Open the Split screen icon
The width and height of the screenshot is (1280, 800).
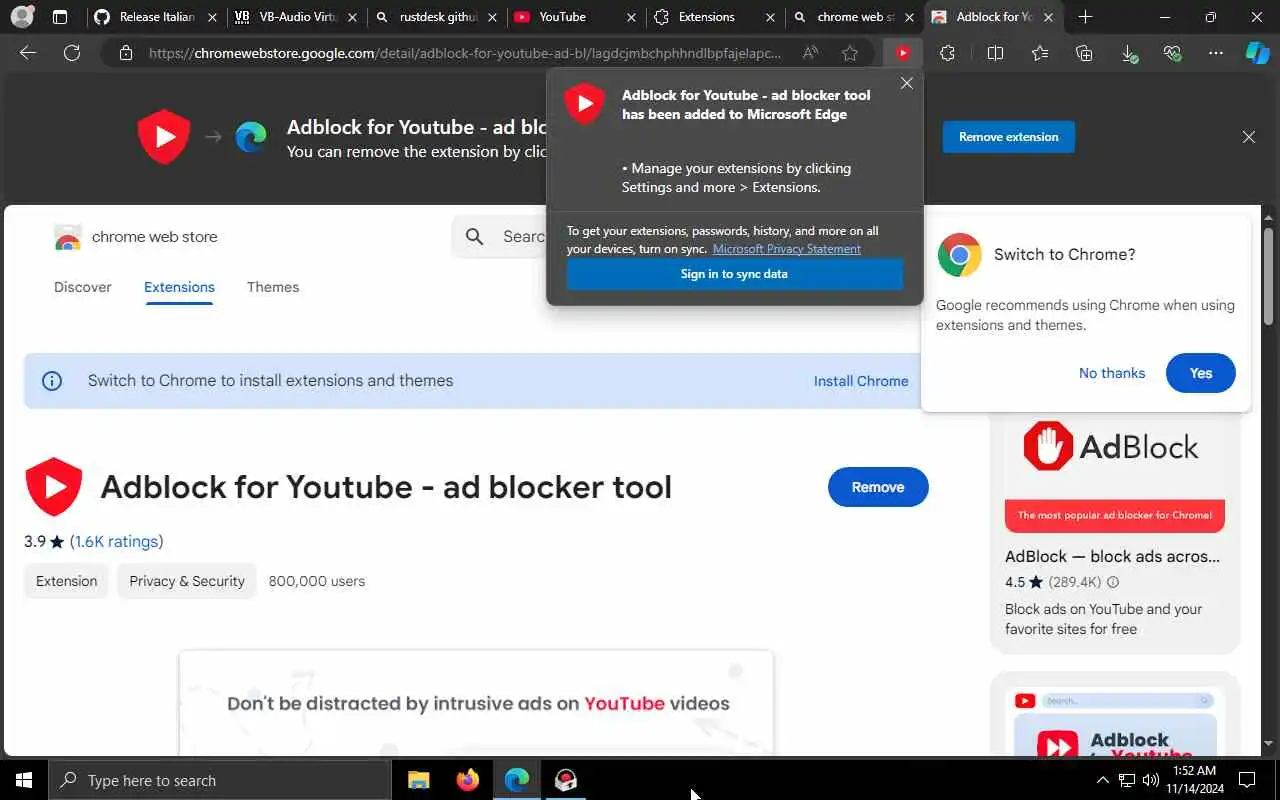995,53
